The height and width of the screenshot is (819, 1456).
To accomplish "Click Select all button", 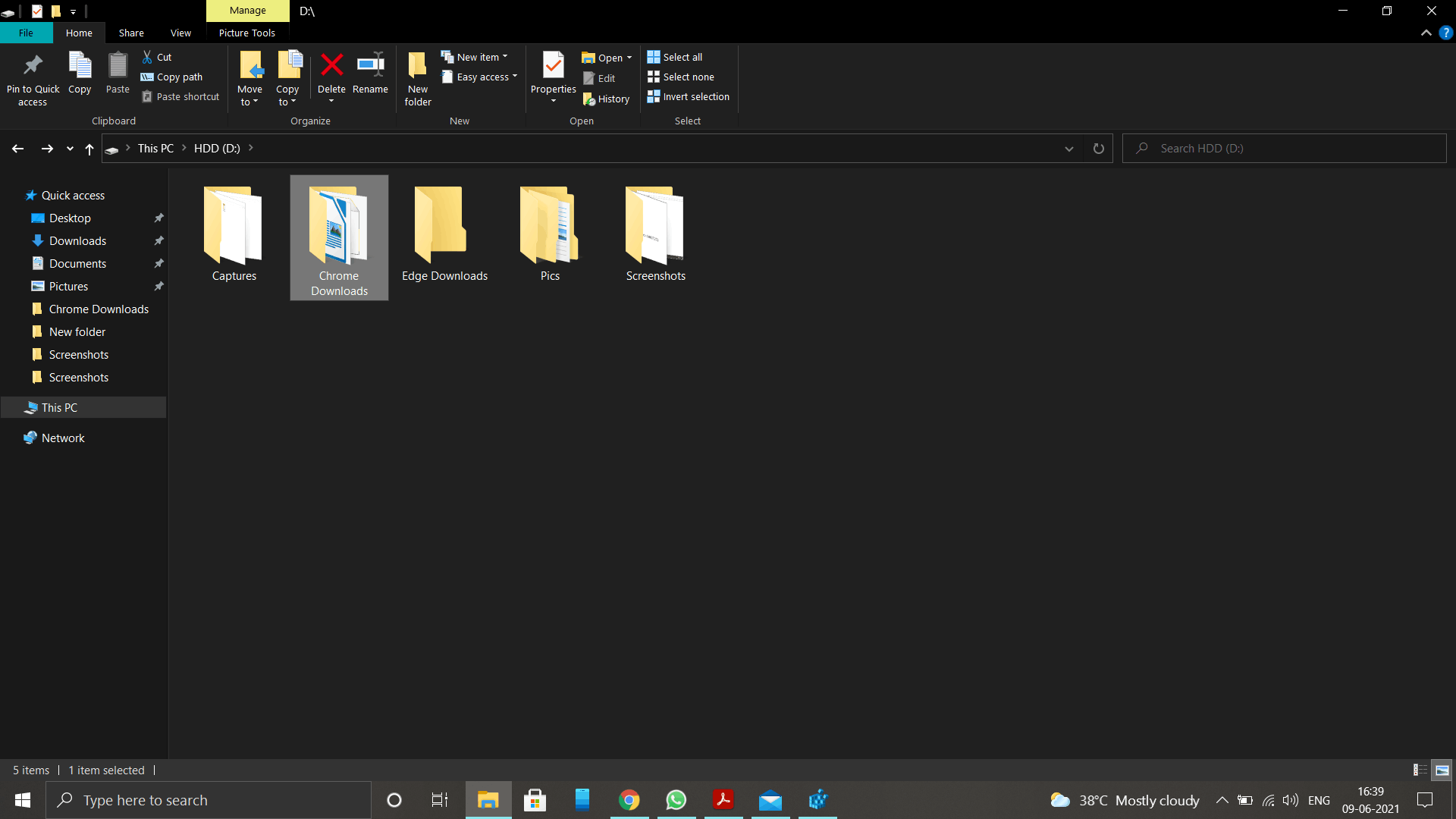I will (x=675, y=57).
